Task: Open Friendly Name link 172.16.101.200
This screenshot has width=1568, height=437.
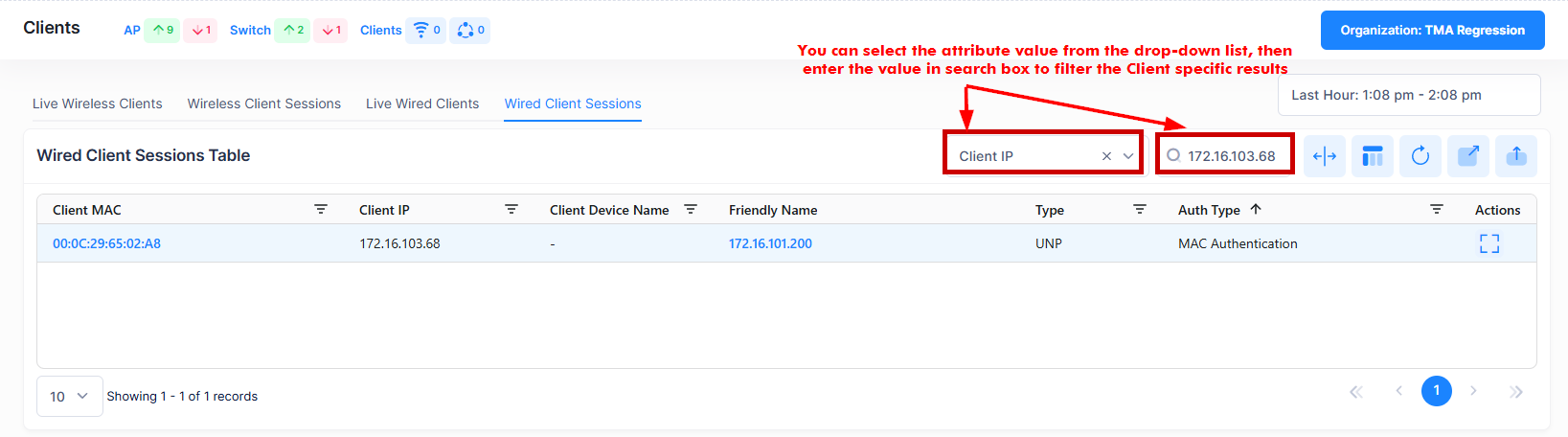Action: tap(770, 243)
